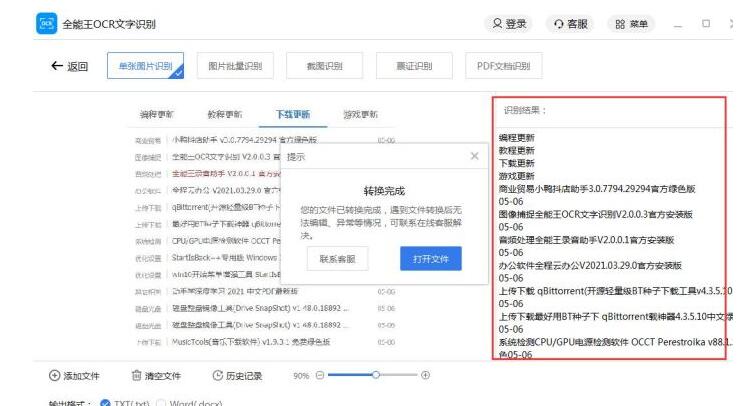
Task: Click result line 下载更新
Action: [x=516, y=163]
